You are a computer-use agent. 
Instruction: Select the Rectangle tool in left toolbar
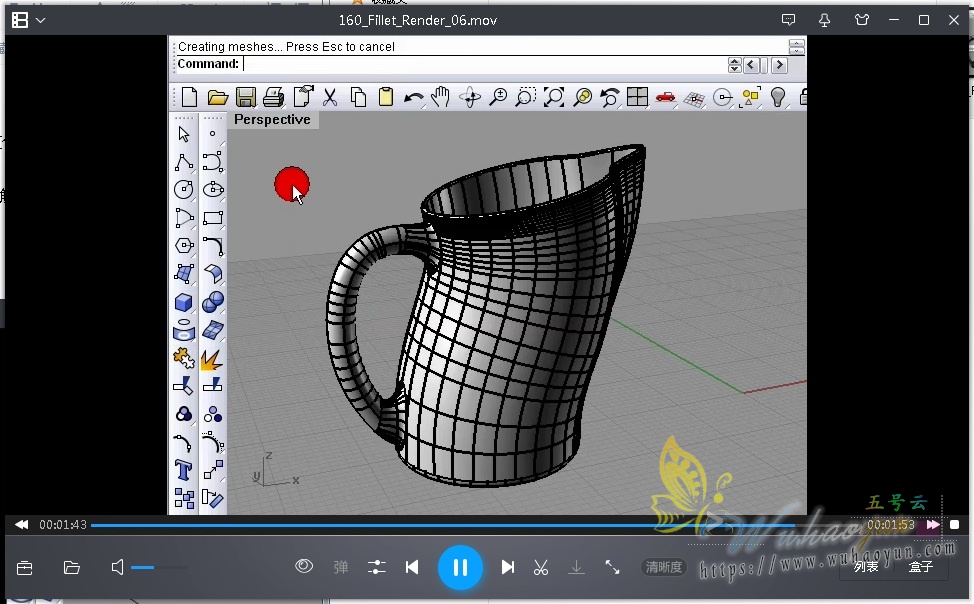(x=213, y=218)
